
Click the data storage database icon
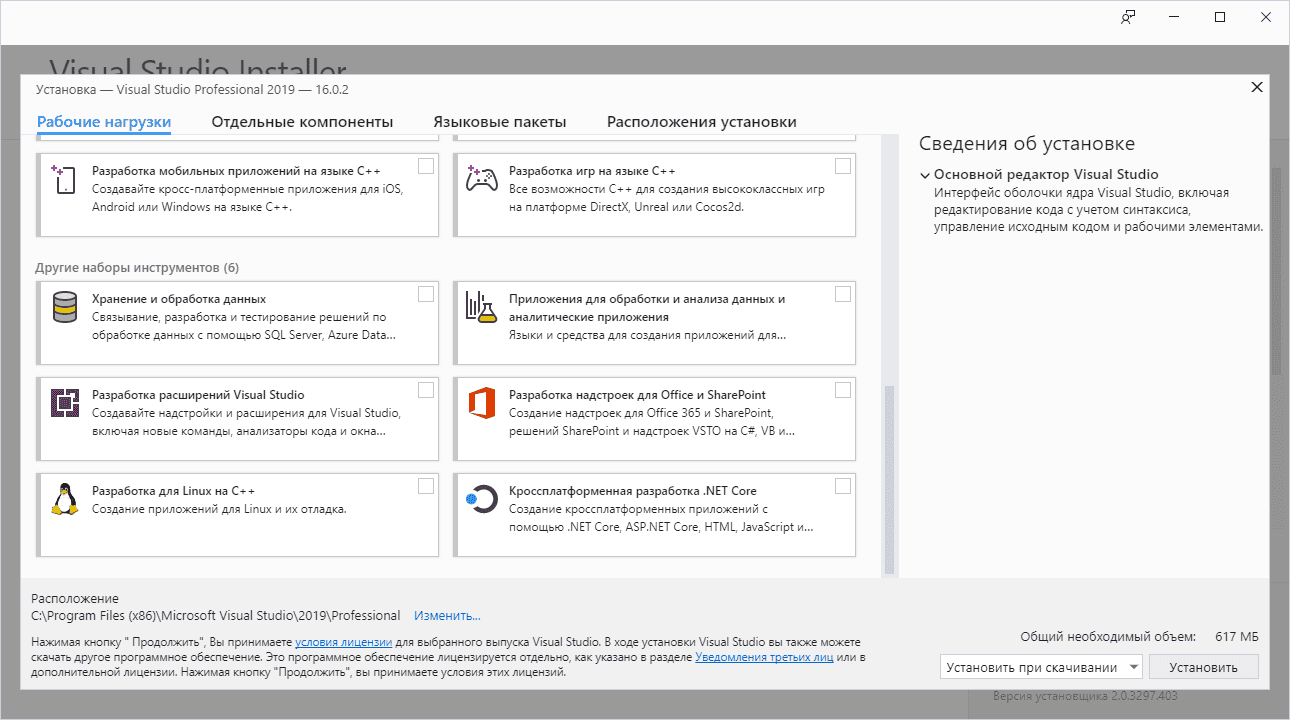pos(65,308)
